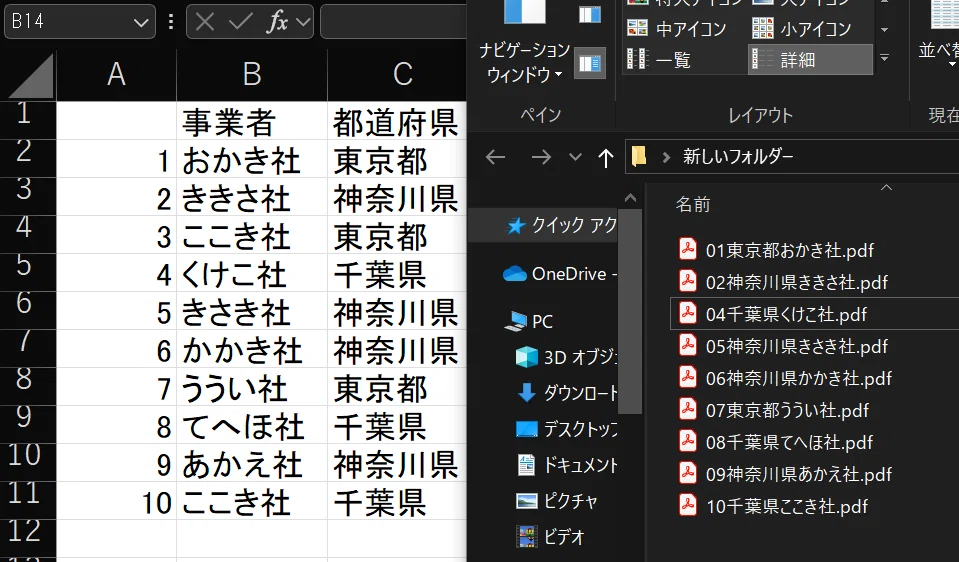
Task: Select cell かかき社 in column B
Action: click(x=252, y=349)
